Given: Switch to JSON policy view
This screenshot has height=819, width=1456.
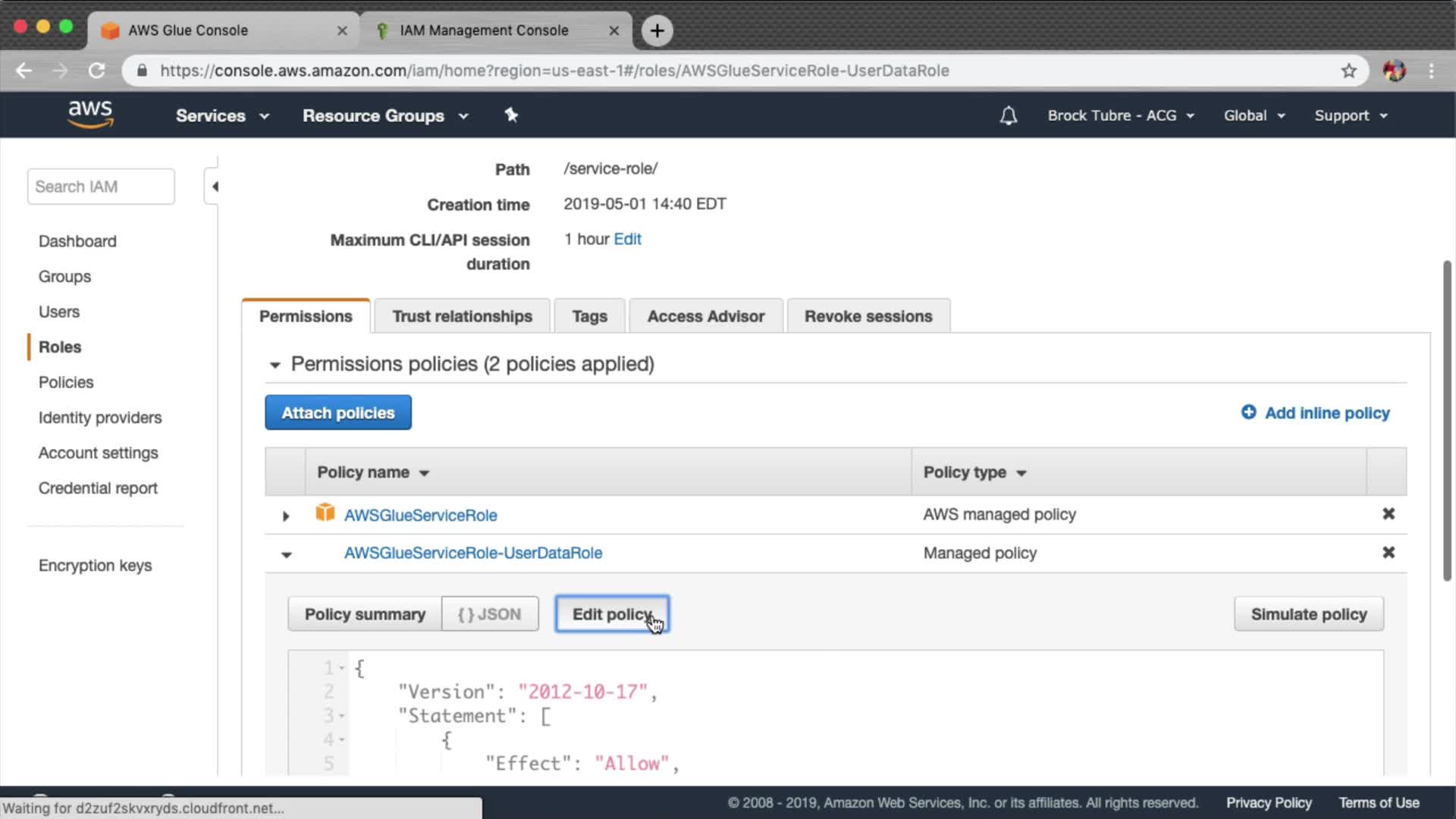Looking at the screenshot, I should [490, 614].
